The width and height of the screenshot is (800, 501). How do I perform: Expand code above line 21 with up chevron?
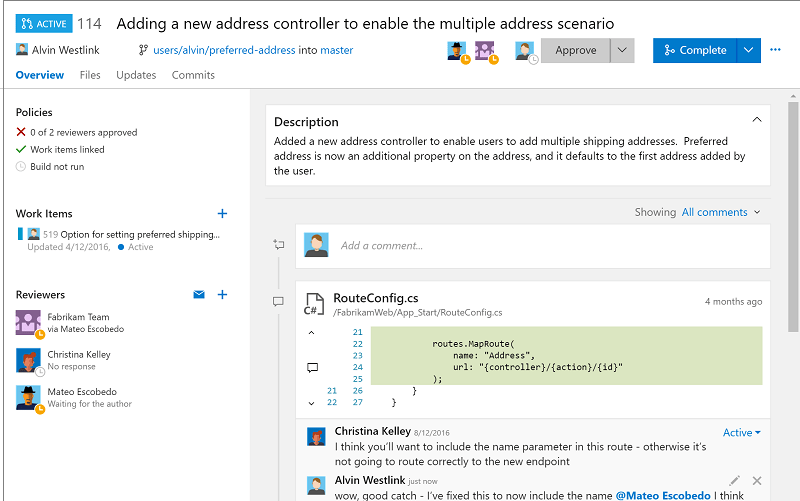pos(311,332)
